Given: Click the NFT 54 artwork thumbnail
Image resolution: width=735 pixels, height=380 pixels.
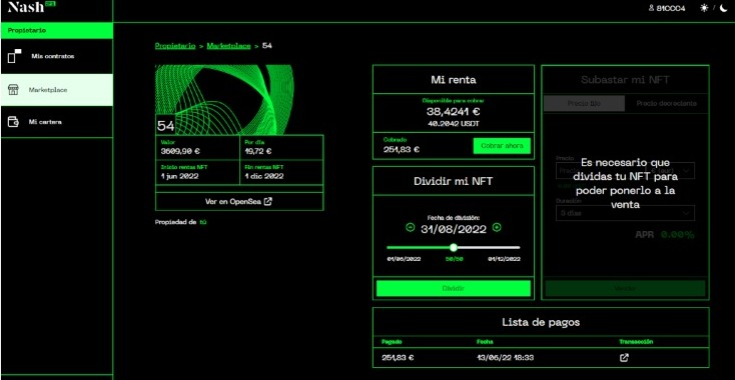Looking at the screenshot, I should click(224, 100).
